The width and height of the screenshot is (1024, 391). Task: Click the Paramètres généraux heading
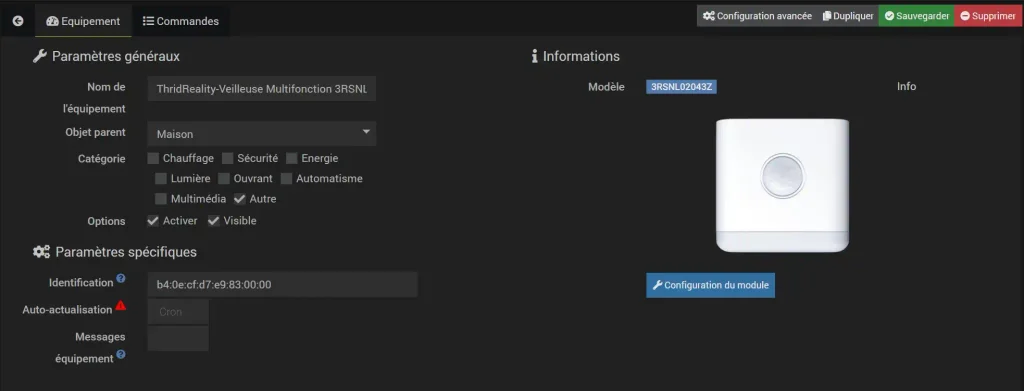(106, 56)
